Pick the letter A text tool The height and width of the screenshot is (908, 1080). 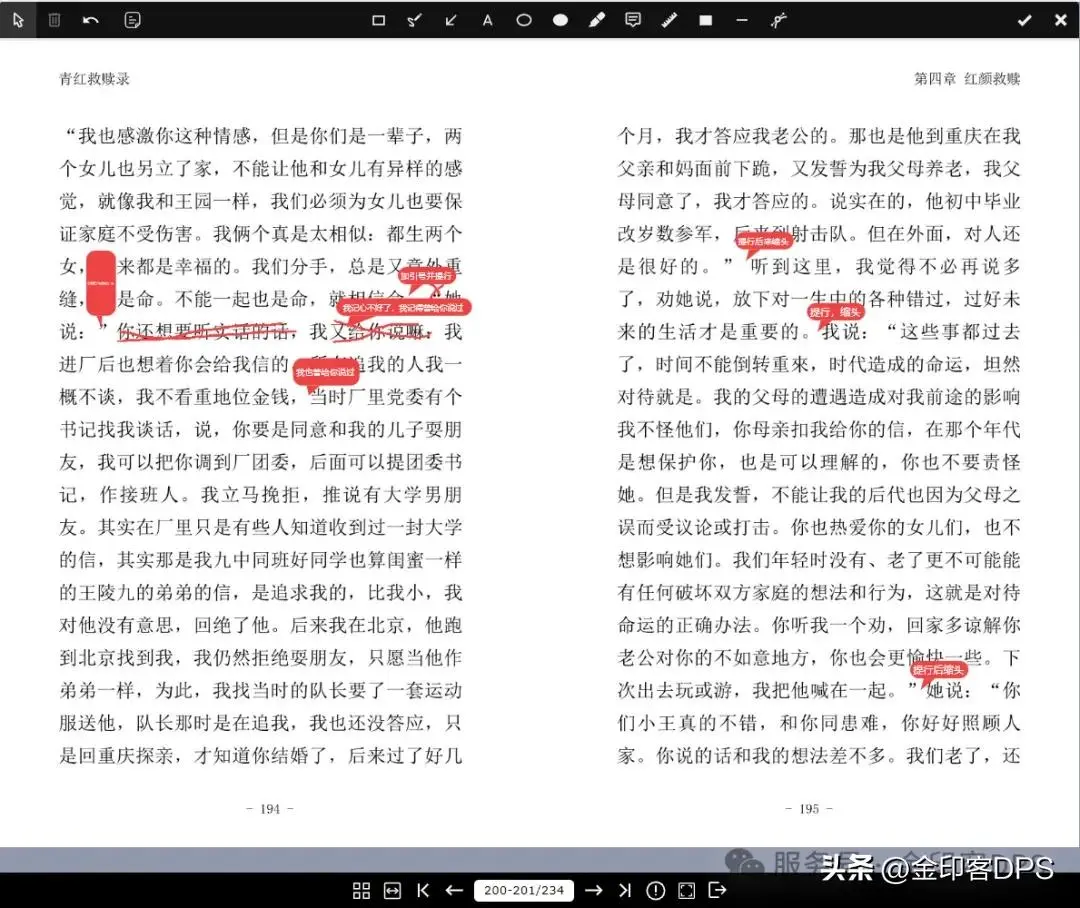[x=487, y=20]
